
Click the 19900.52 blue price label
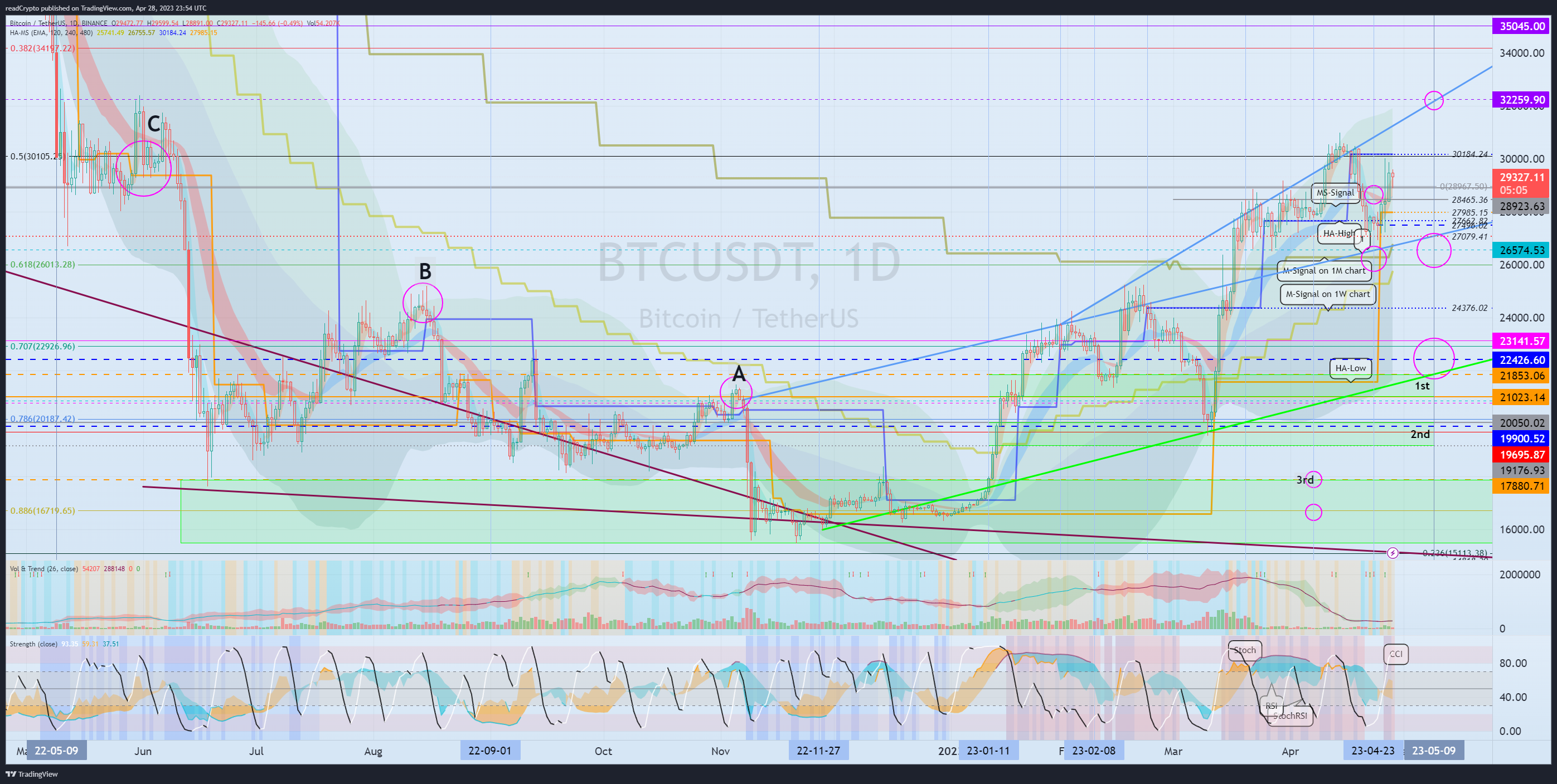tap(1521, 439)
